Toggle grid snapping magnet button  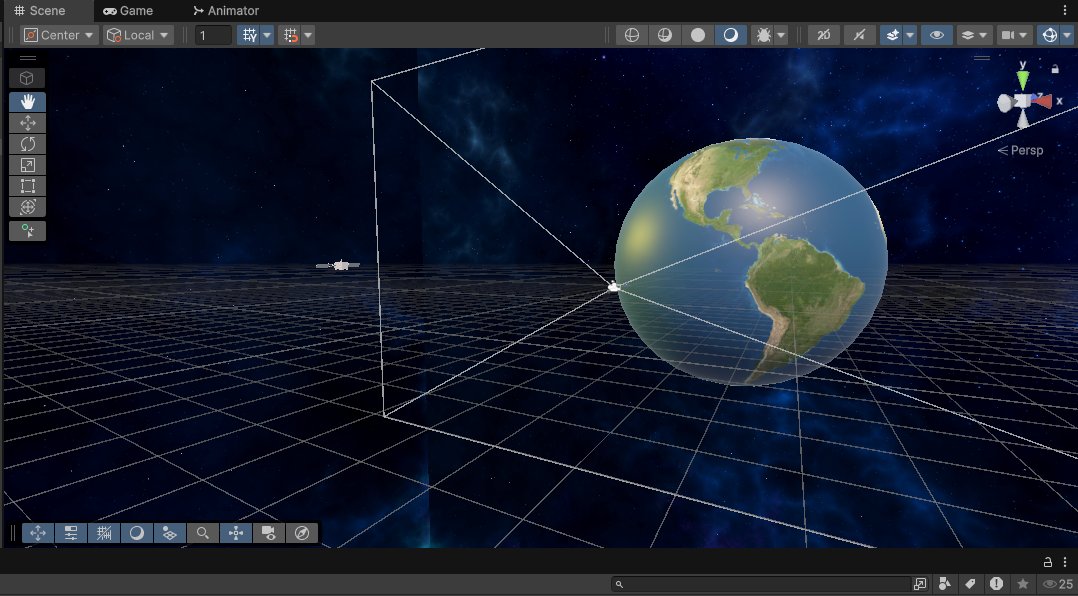(291, 35)
